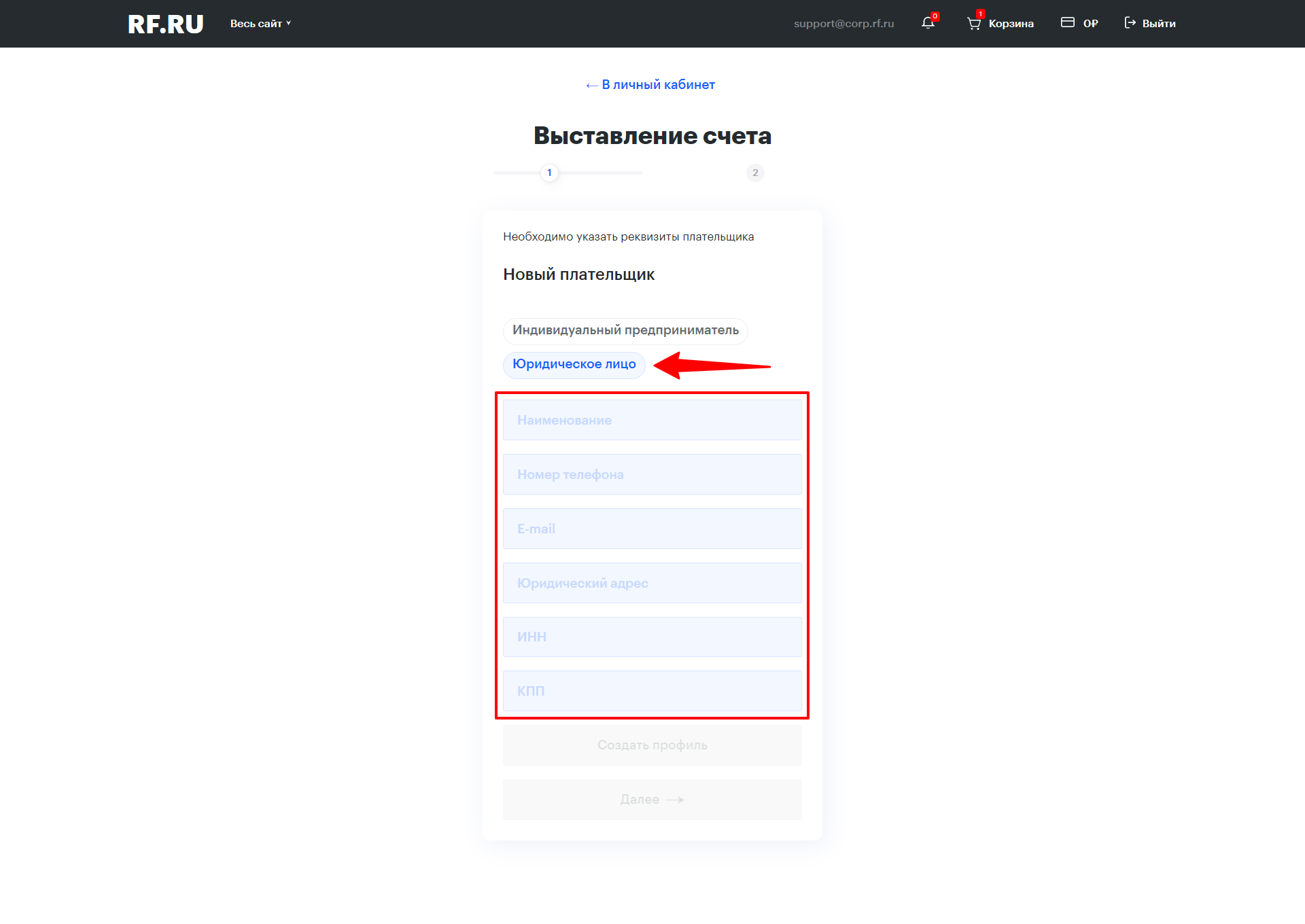
Task: Expand the Весь сайт dropdown
Action: (260, 24)
